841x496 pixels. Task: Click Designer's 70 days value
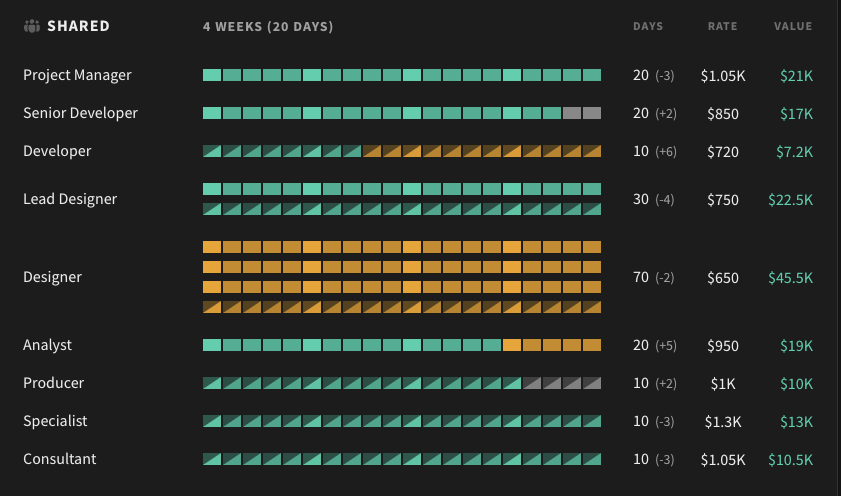[x=640, y=277]
